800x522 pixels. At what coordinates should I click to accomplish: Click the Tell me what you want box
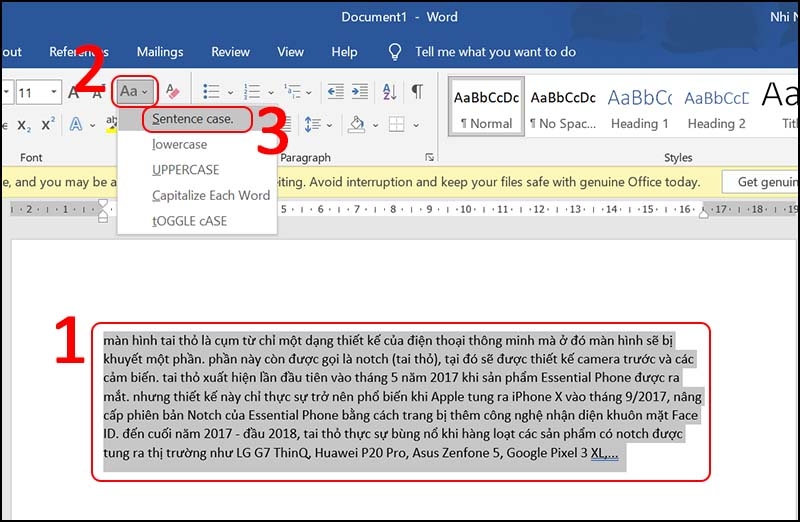coord(495,52)
